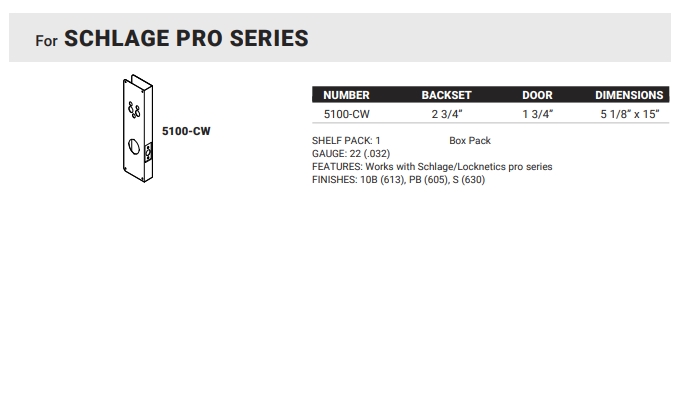Image resolution: width=678 pixels, height=393 pixels.
Task: Click the 5100-CW wrap plate drawing
Action: tap(138, 128)
